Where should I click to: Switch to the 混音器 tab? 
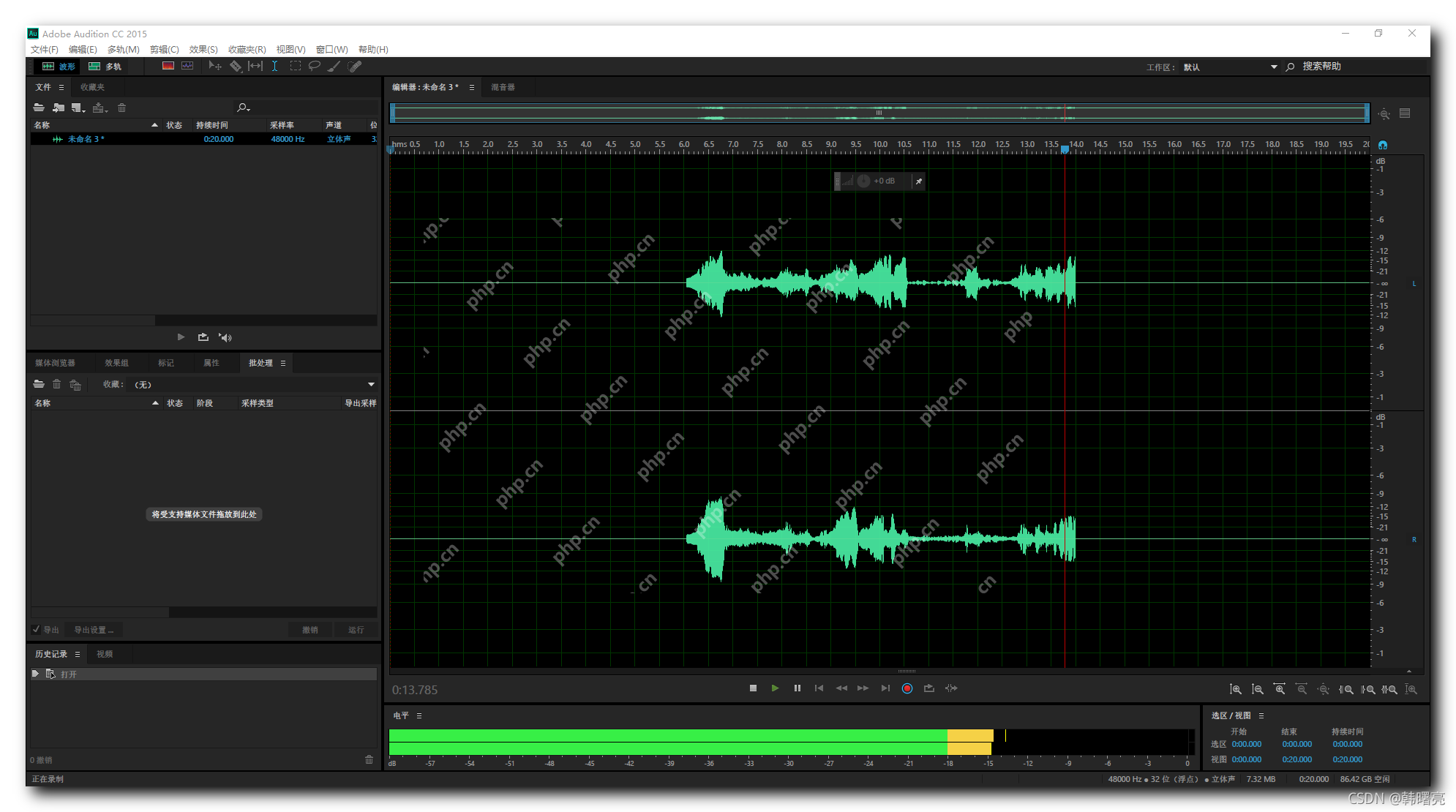(x=504, y=87)
